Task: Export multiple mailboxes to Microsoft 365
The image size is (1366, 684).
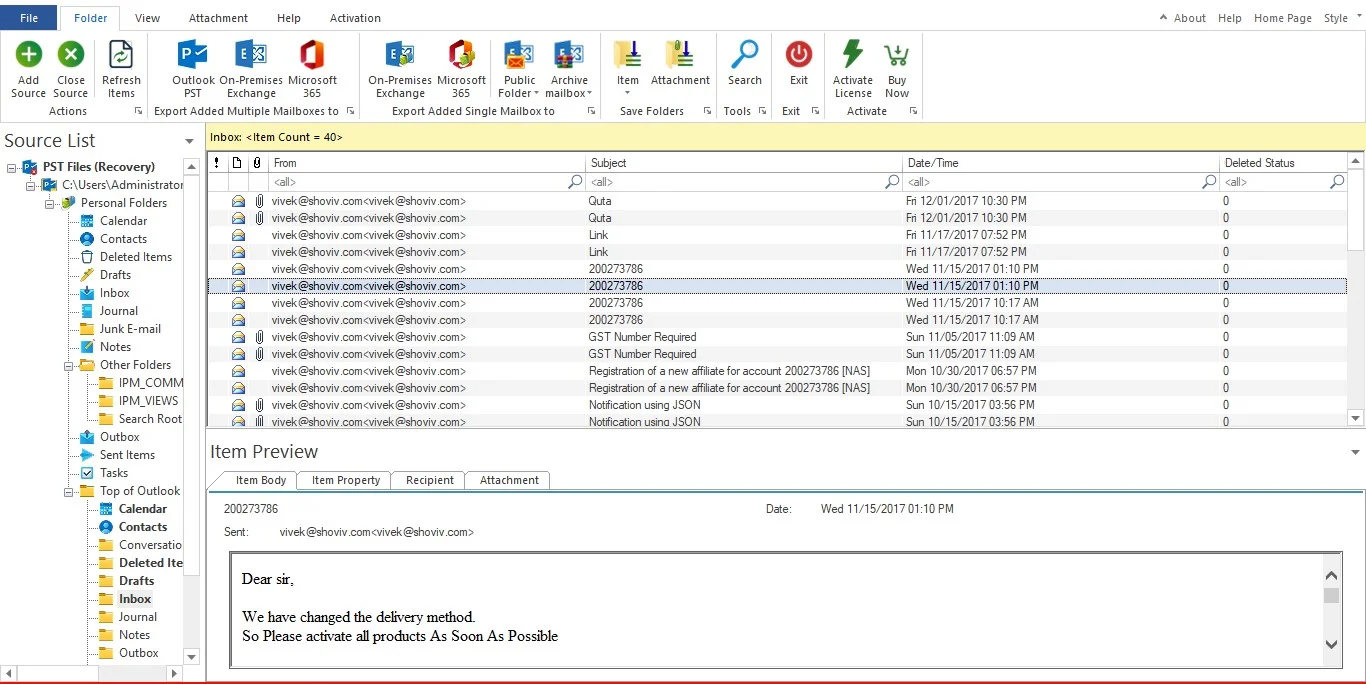Action: 312,68
